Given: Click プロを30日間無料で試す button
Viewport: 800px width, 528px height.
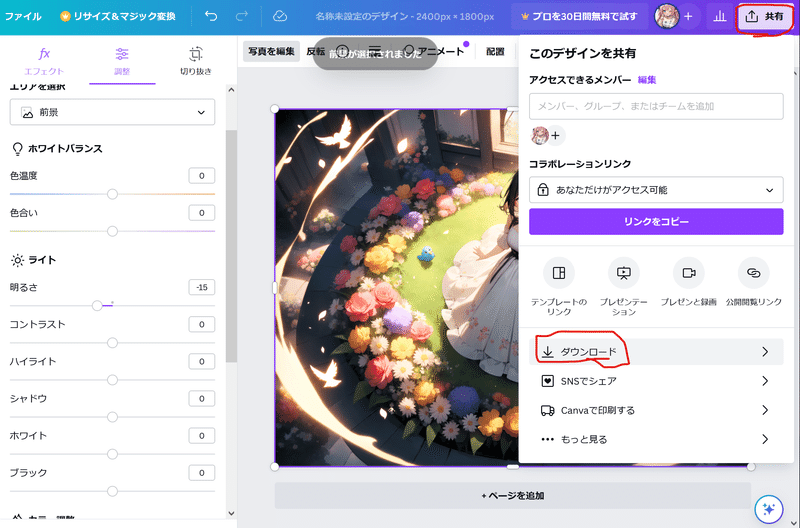Looking at the screenshot, I should coord(579,16).
